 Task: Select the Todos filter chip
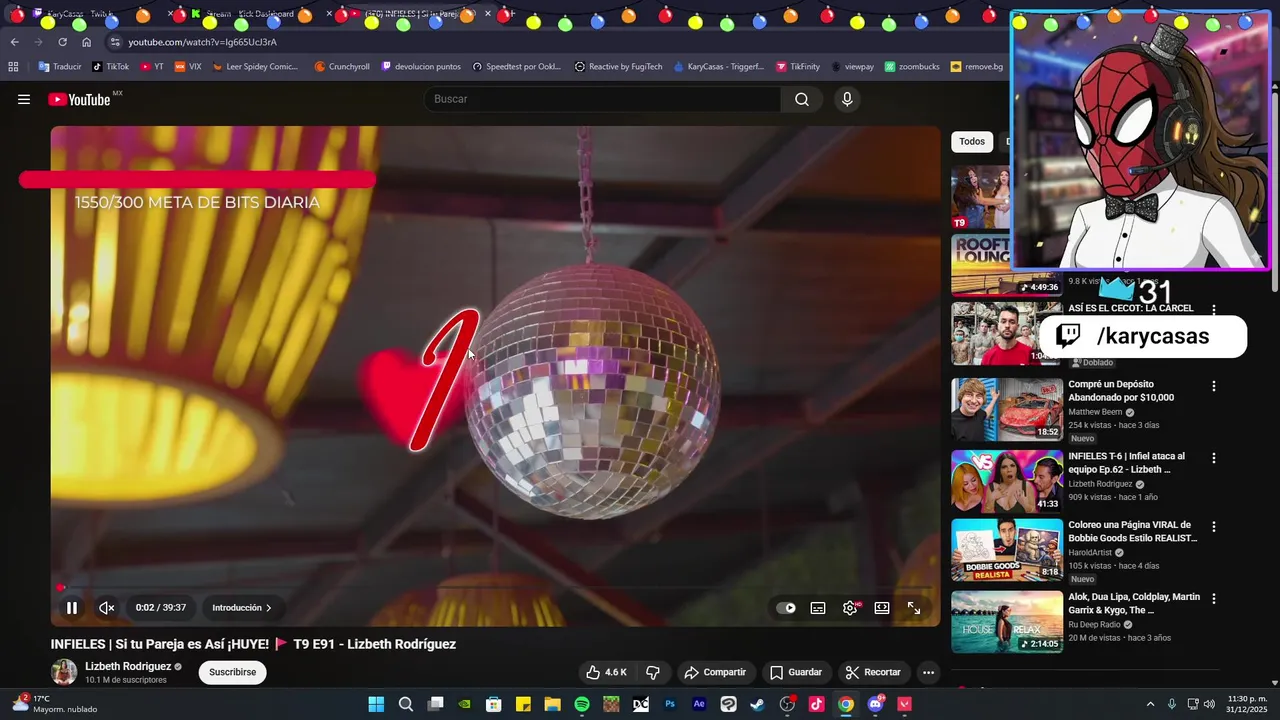click(972, 142)
